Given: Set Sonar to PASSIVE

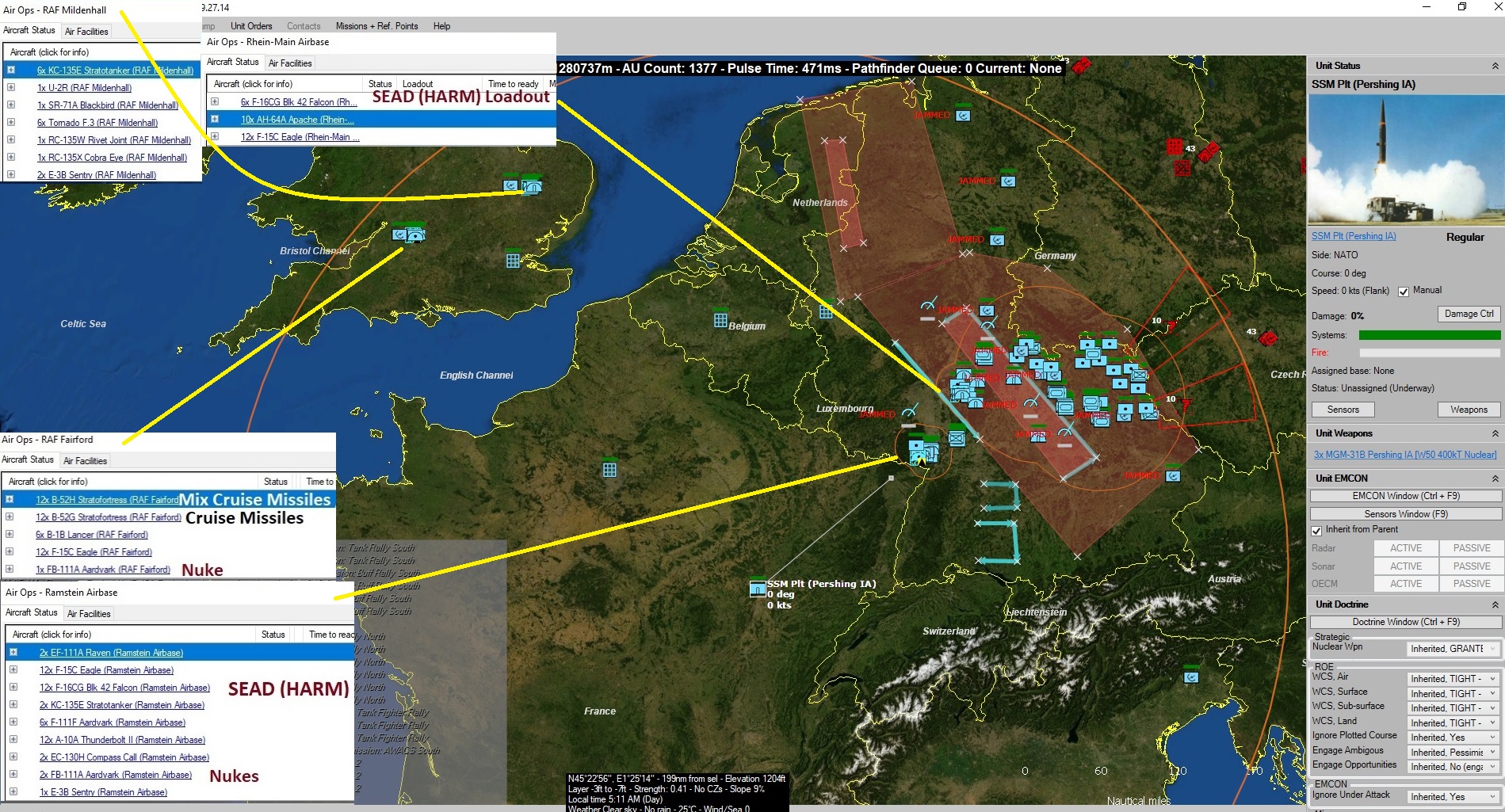Looking at the screenshot, I should tap(1472, 566).
